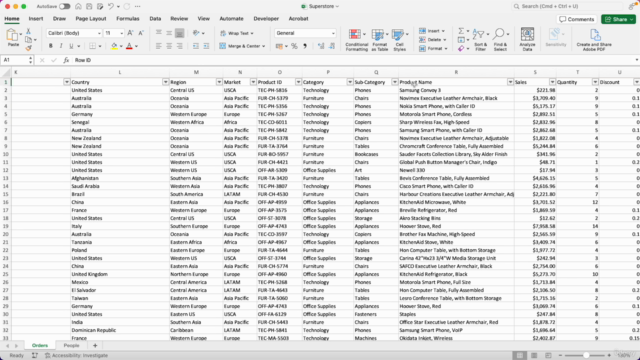Screen dimensions: 640x360
Task: Open the Page Layout tab
Action: tap(91, 19)
